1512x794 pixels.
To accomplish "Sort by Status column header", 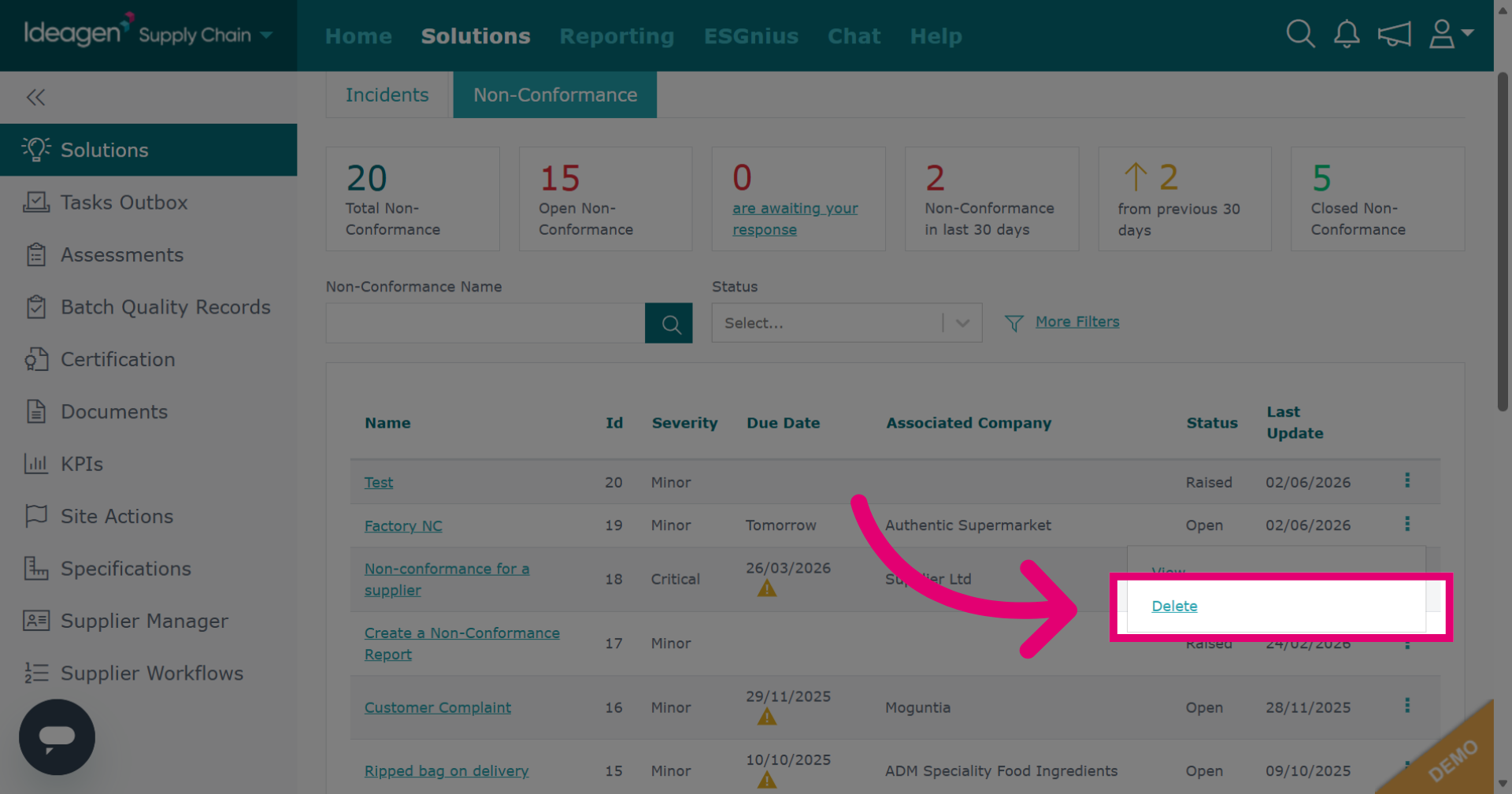I will pos(1212,423).
